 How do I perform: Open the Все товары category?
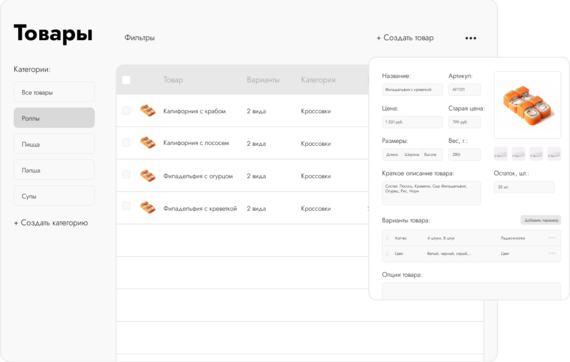click(54, 92)
